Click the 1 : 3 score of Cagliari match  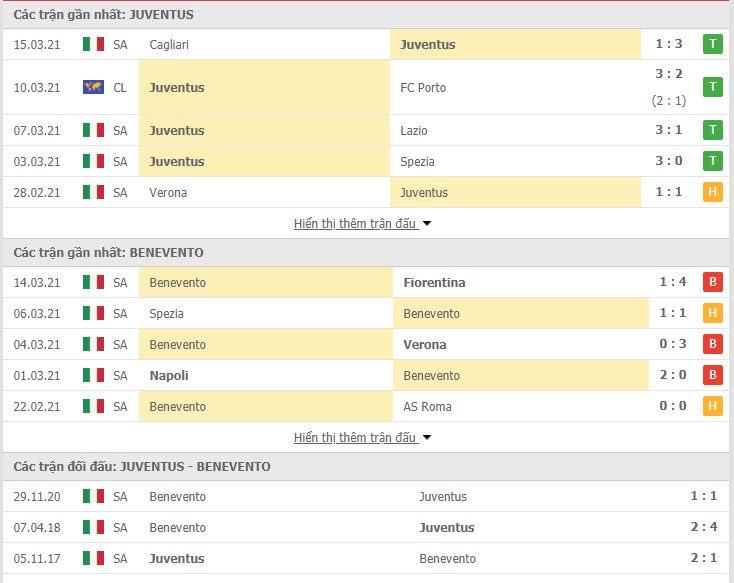(x=668, y=44)
